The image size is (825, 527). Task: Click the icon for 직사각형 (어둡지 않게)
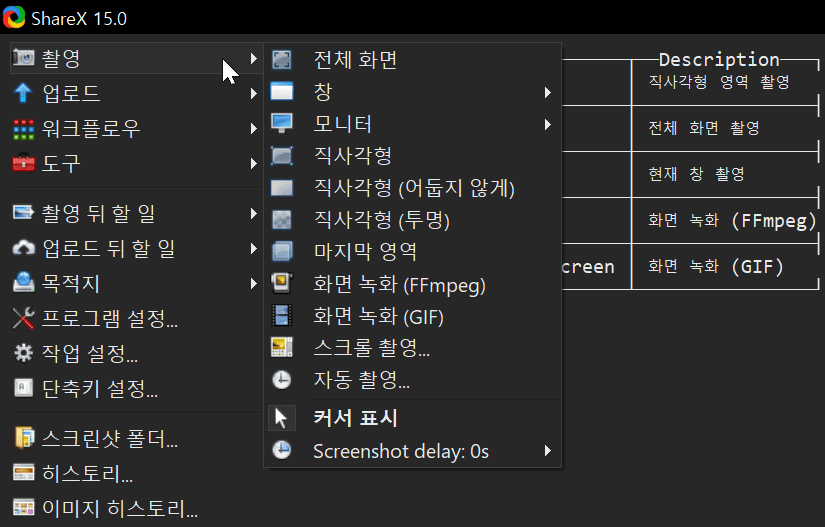click(x=281, y=188)
